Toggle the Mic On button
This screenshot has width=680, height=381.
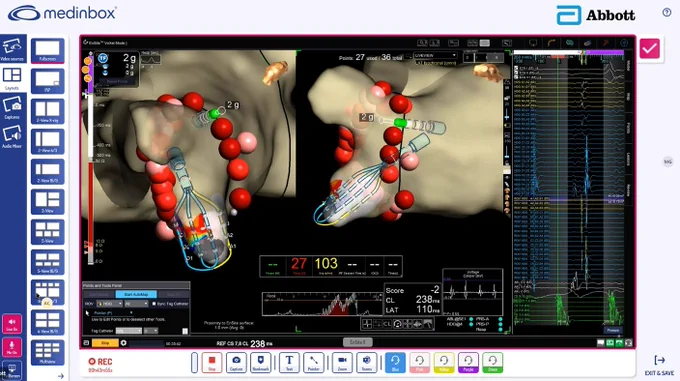(12, 347)
